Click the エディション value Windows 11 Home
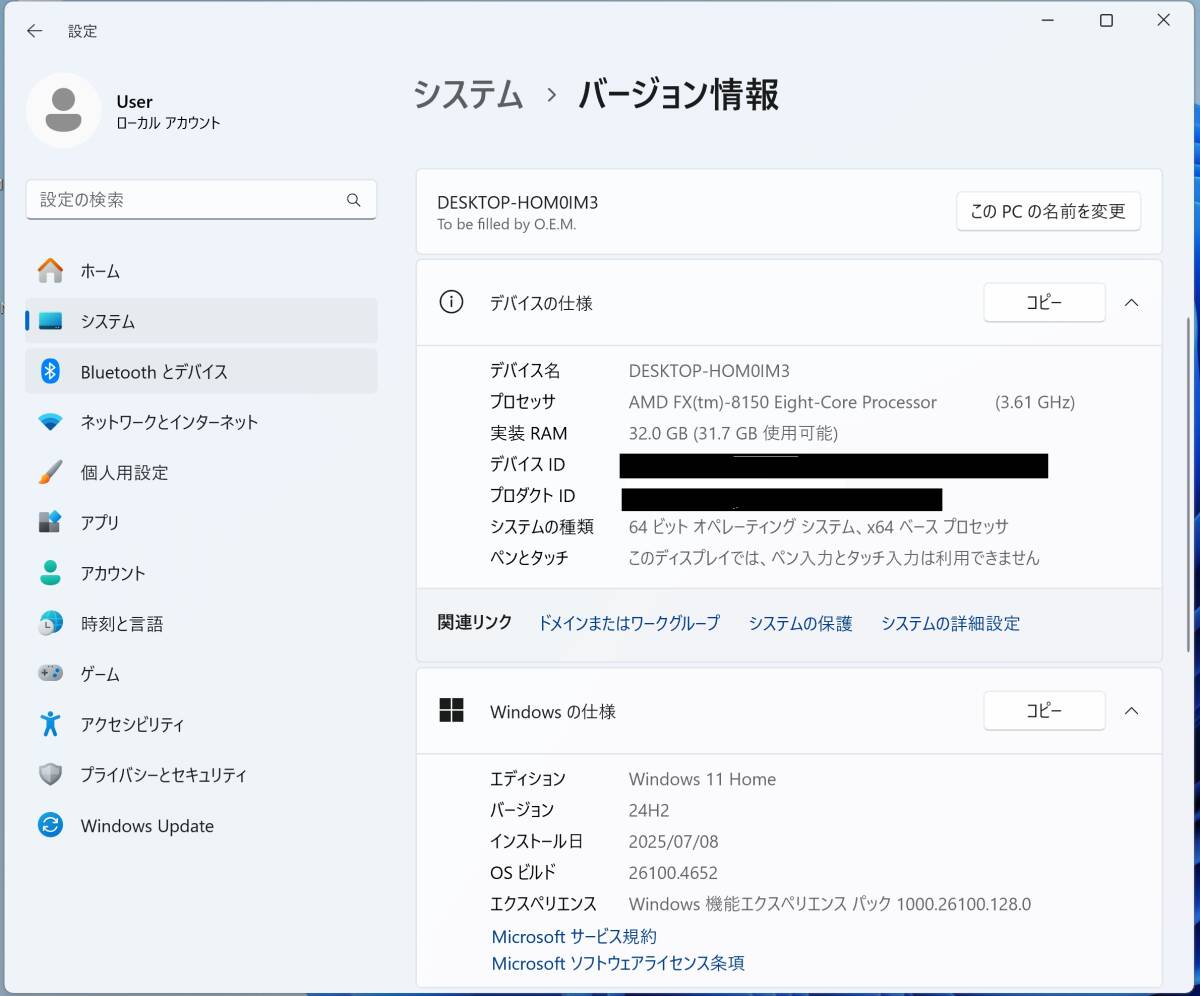Image resolution: width=1200 pixels, height=996 pixels. pyautogui.click(x=702, y=779)
